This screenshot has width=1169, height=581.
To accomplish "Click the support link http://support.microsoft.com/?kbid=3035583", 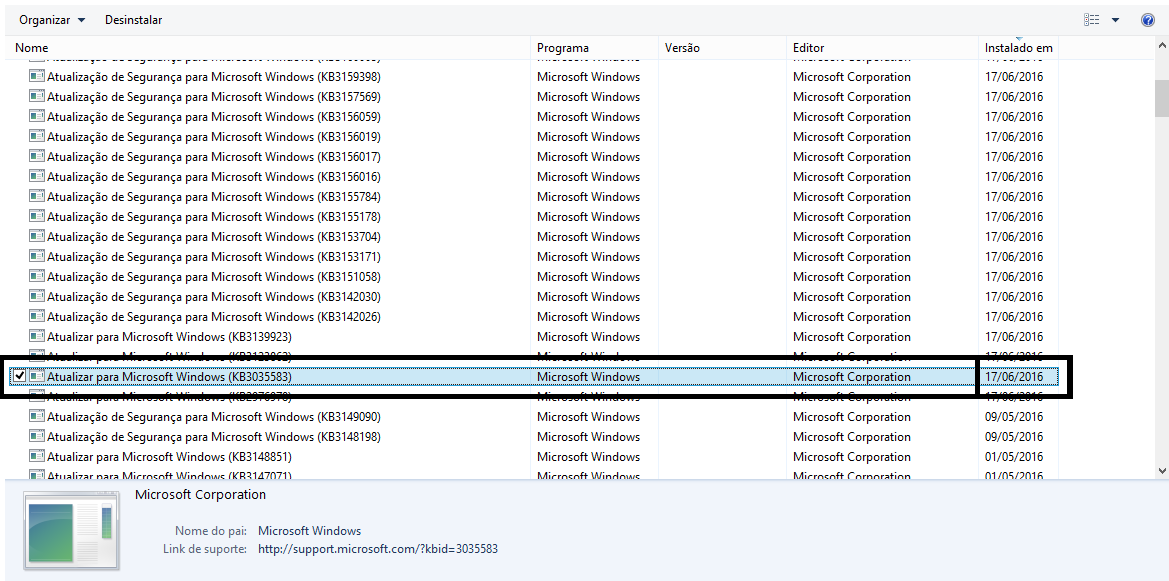I will 378,549.
